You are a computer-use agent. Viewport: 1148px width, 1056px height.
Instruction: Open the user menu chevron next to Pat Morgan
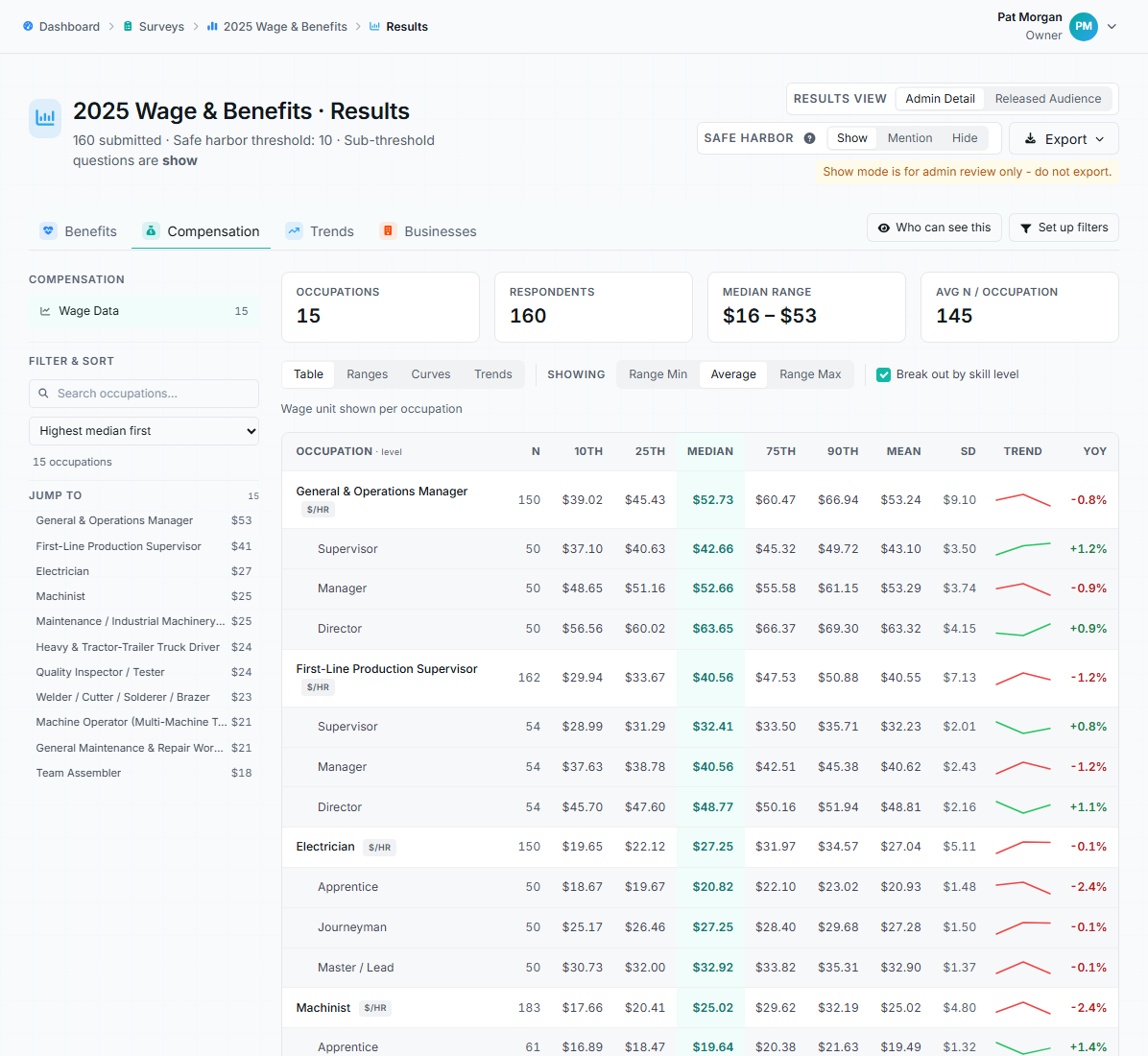[1112, 26]
